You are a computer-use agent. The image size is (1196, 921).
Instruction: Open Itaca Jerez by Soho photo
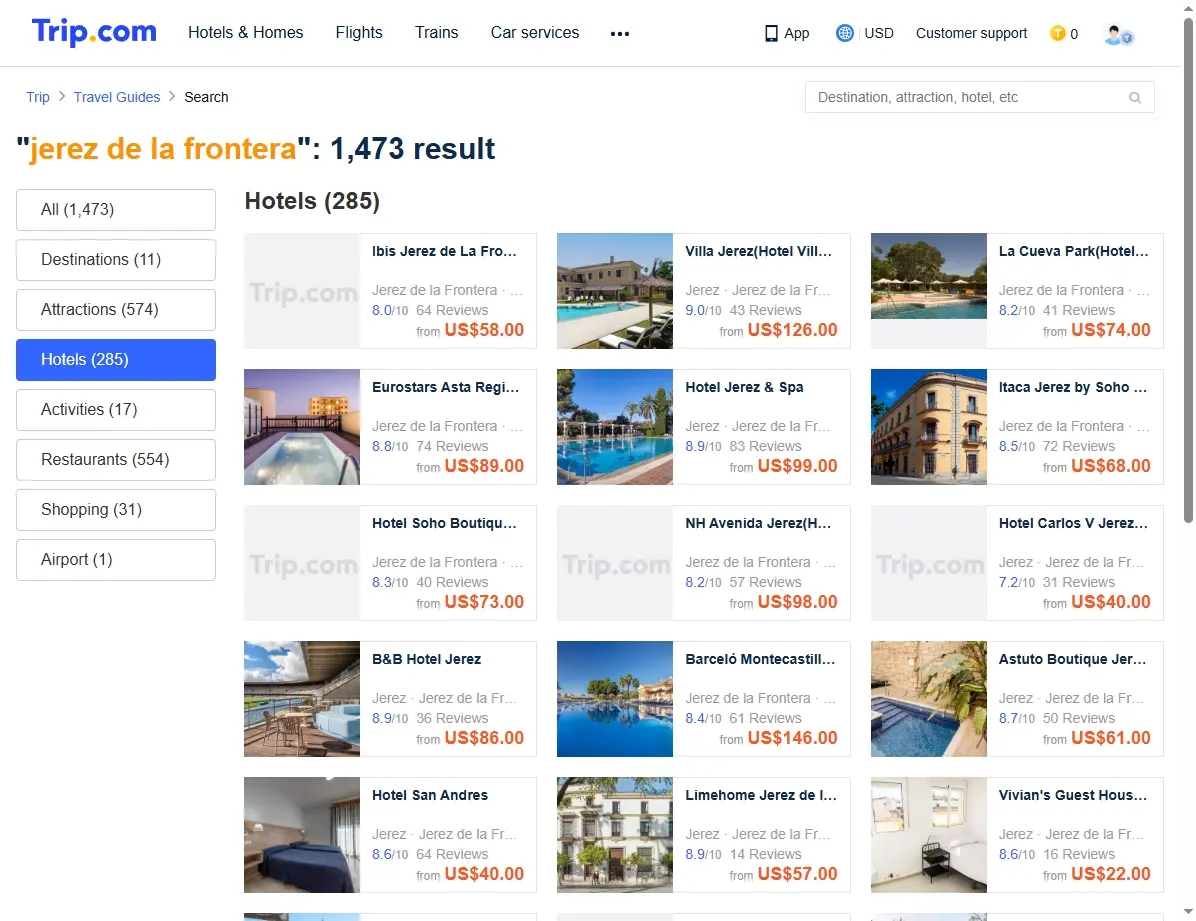tap(928, 427)
